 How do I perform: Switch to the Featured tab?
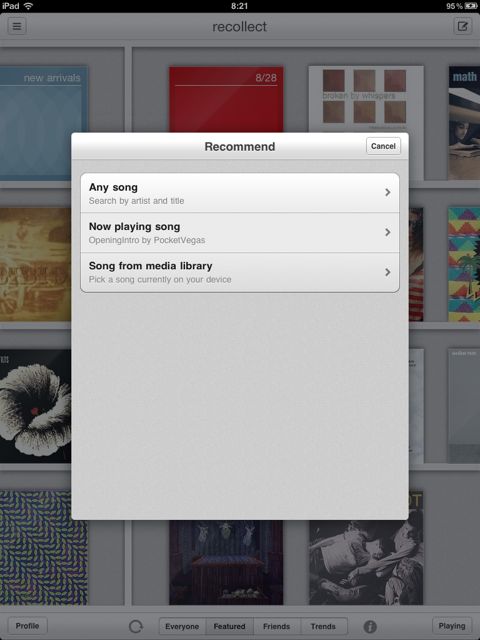[x=229, y=626]
